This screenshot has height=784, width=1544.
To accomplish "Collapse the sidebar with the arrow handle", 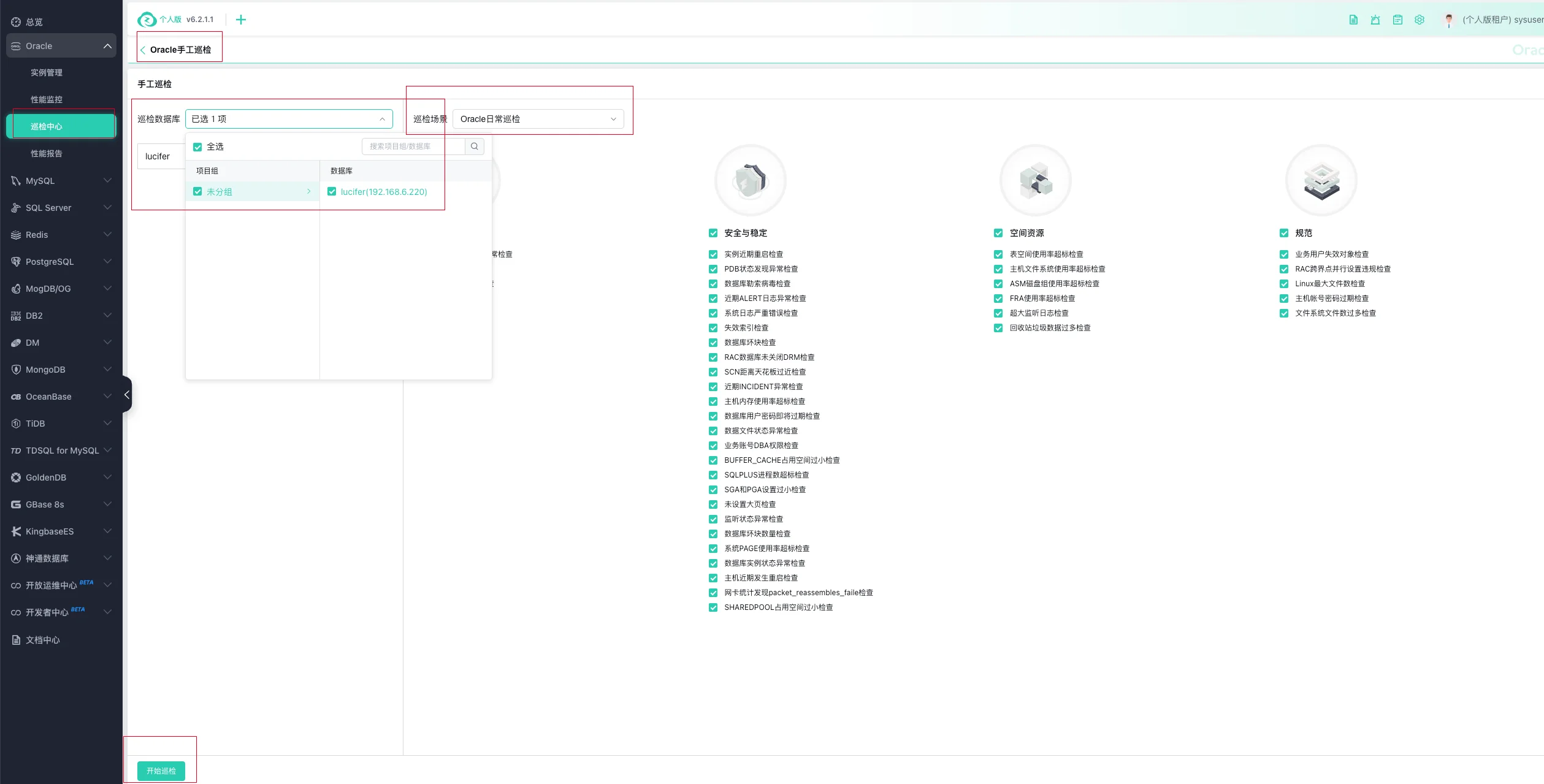I will tap(127, 395).
